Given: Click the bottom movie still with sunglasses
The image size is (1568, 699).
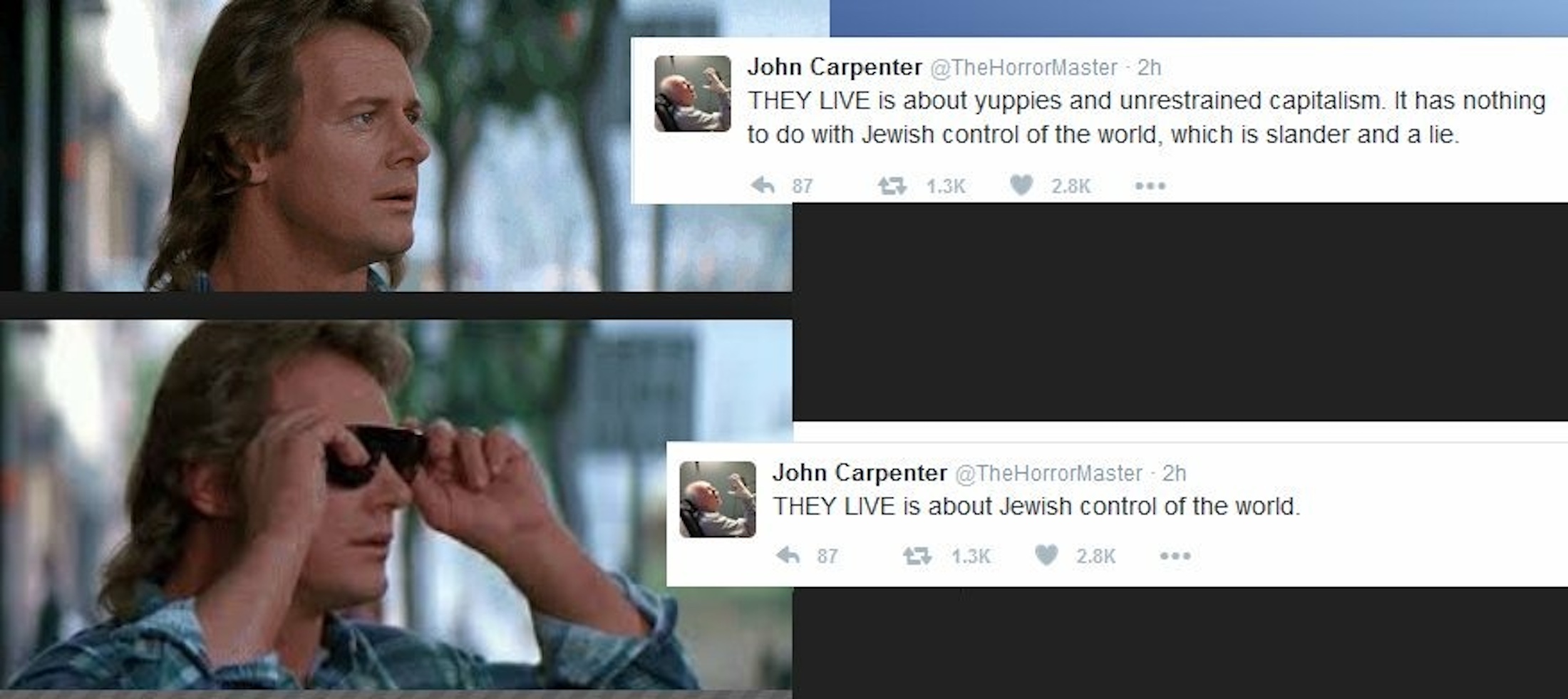Looking at the screenshot, I should pos(396,504).
